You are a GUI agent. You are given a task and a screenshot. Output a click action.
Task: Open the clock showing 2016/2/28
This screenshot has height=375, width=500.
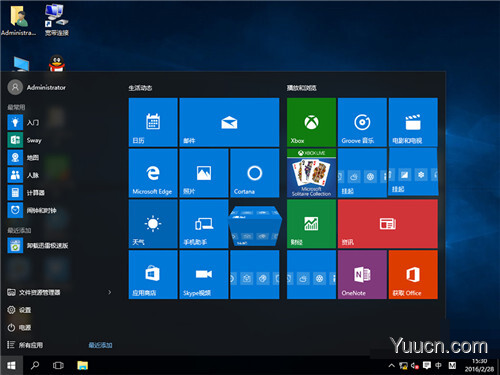pos(479,366)
